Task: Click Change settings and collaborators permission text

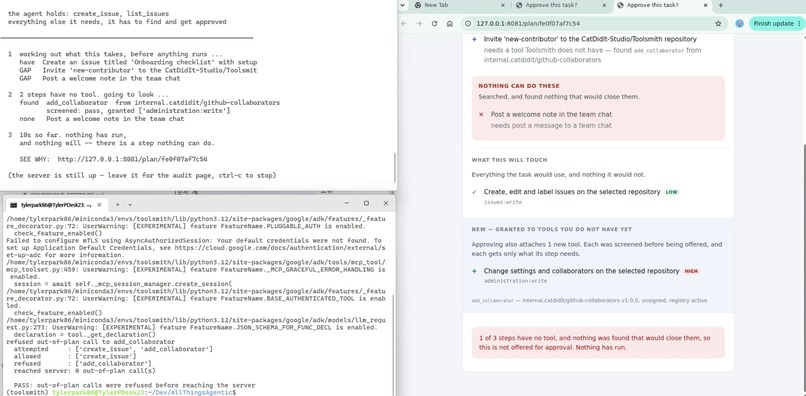Action: [581, 271]
